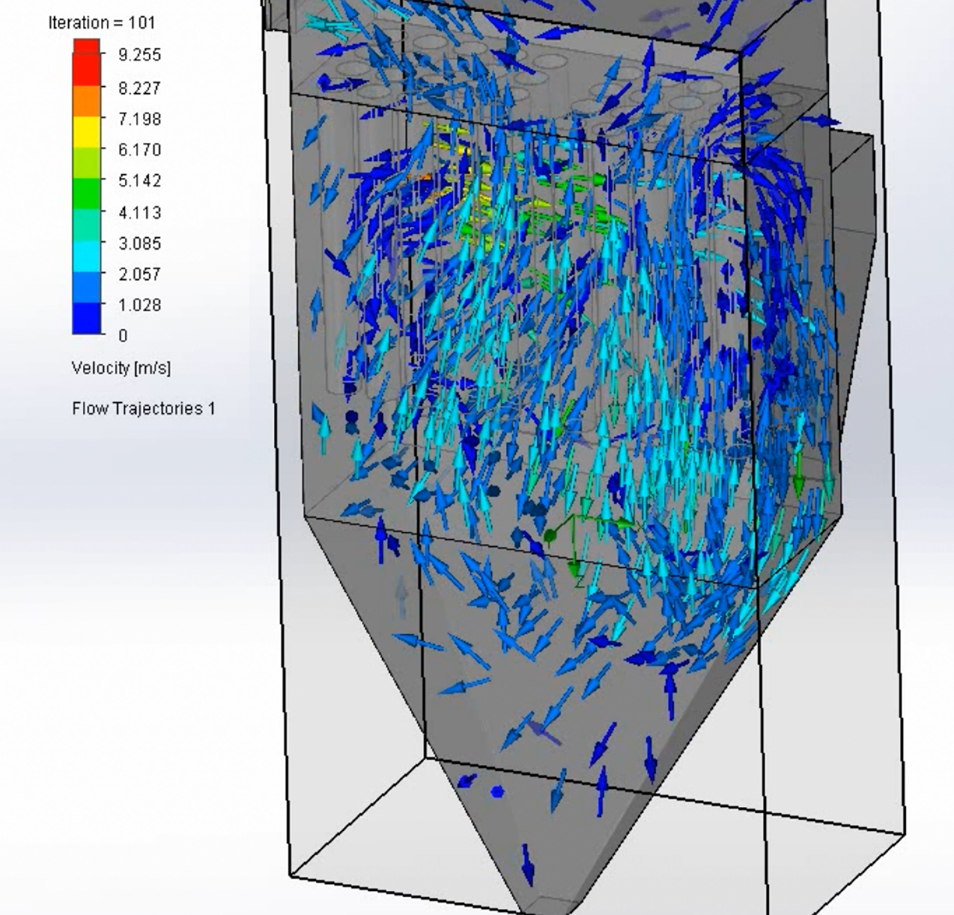
Task: Click the 5.142 legend value
Action: [x=139, y=181]
